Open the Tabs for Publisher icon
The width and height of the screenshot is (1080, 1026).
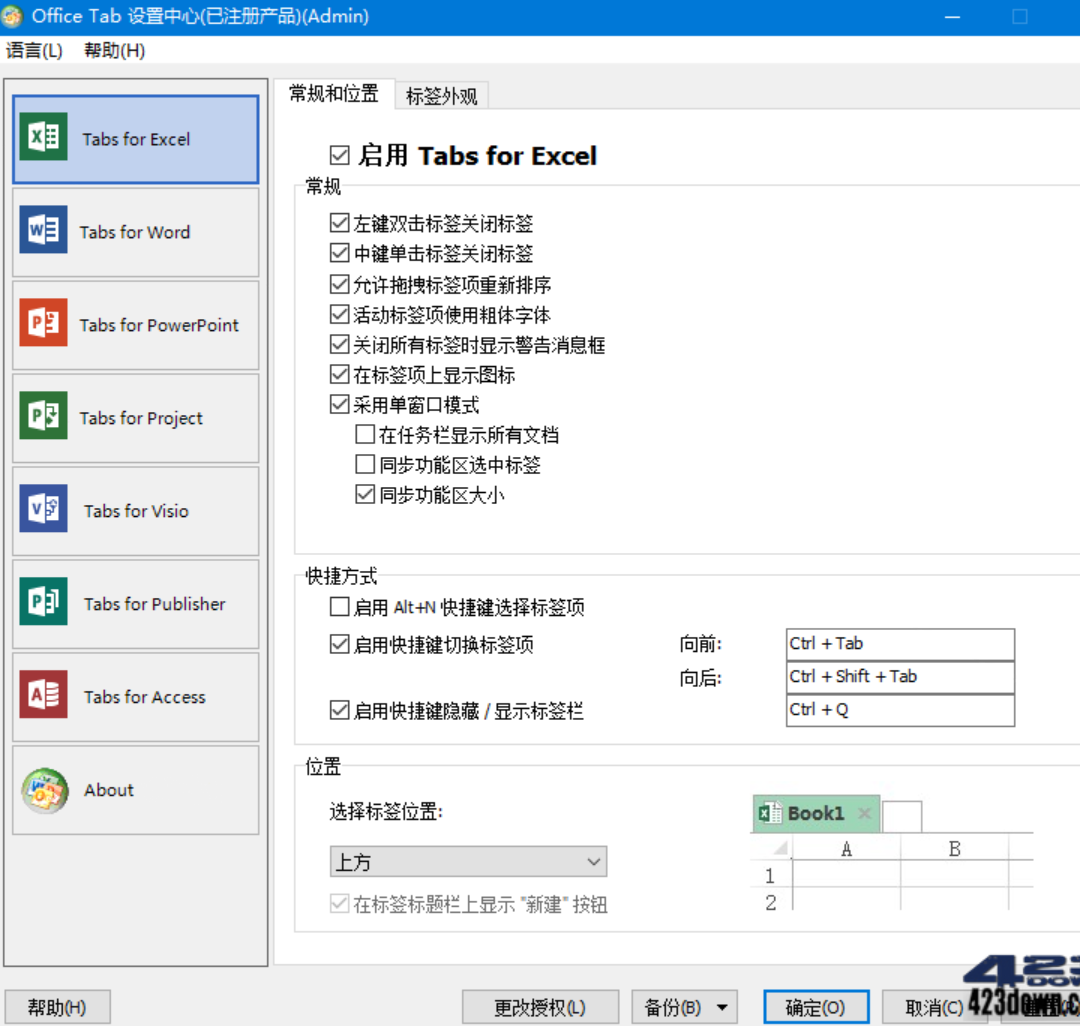(x=43, y=601)
